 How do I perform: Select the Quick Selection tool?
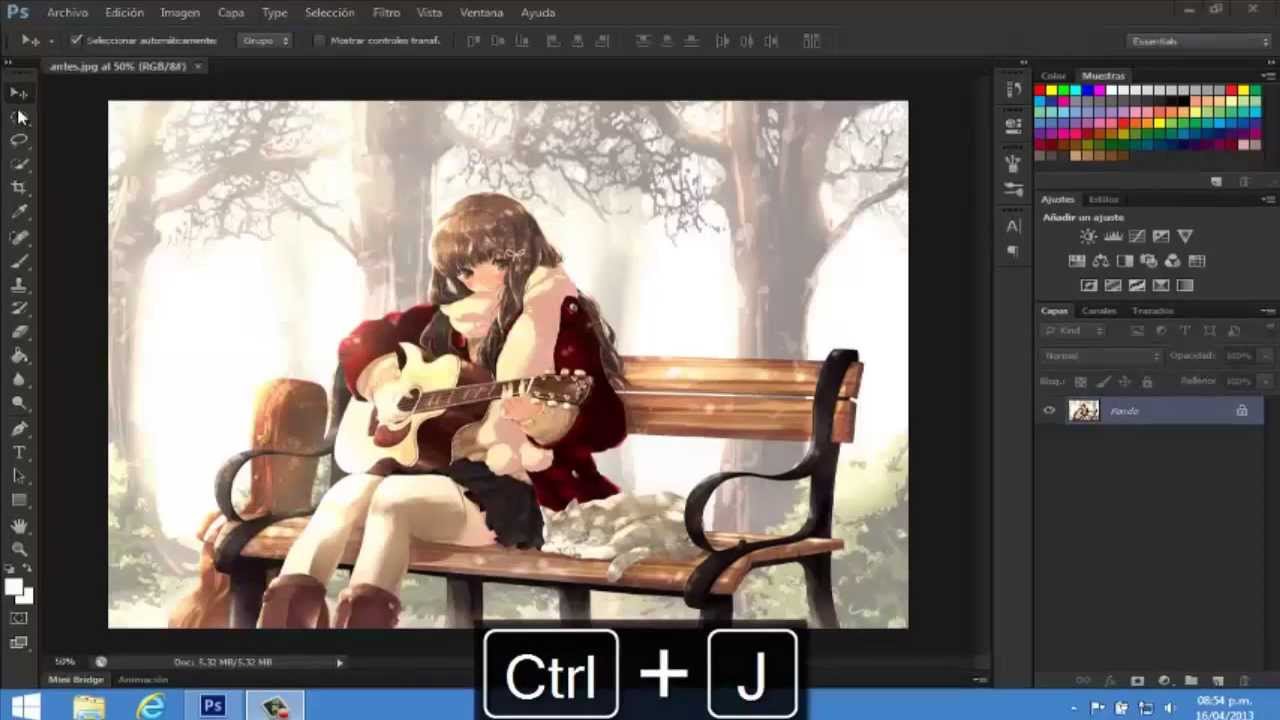[19, 165]
